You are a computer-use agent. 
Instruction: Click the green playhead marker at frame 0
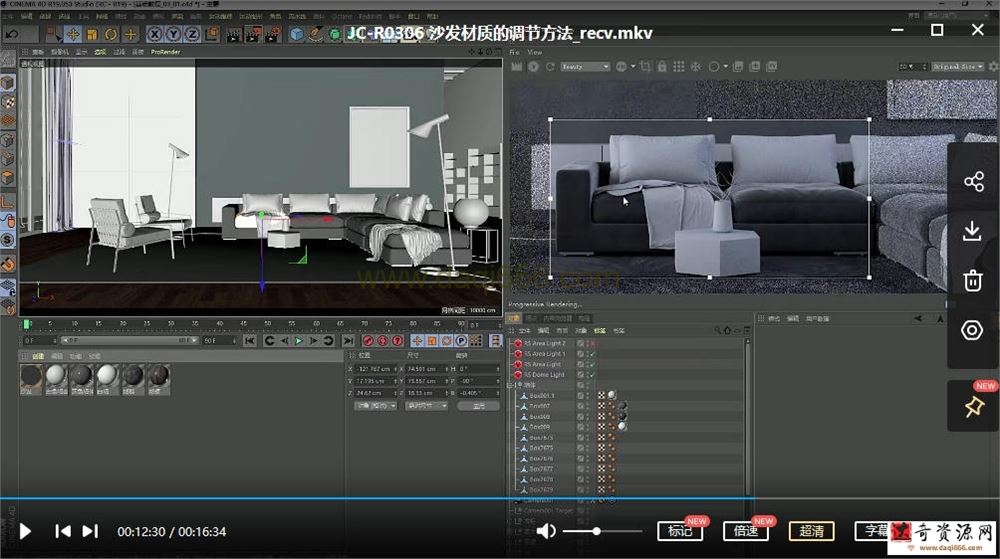click(27, 325)
